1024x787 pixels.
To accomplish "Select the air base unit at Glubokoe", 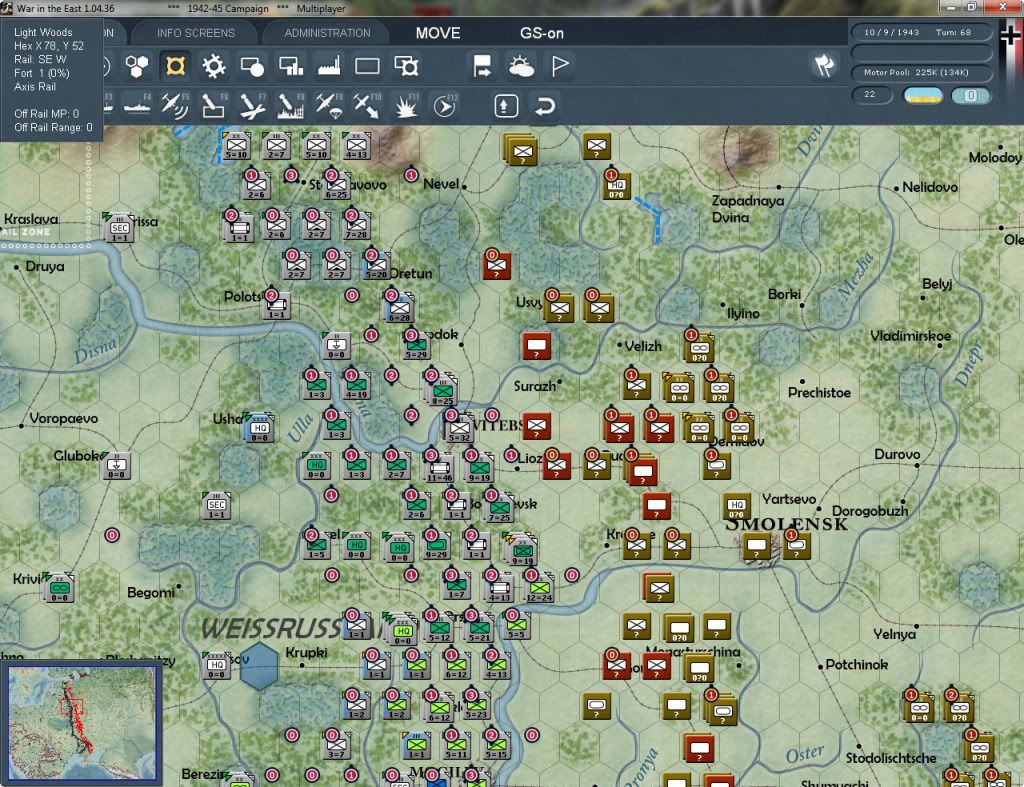I will click(117, 466).
